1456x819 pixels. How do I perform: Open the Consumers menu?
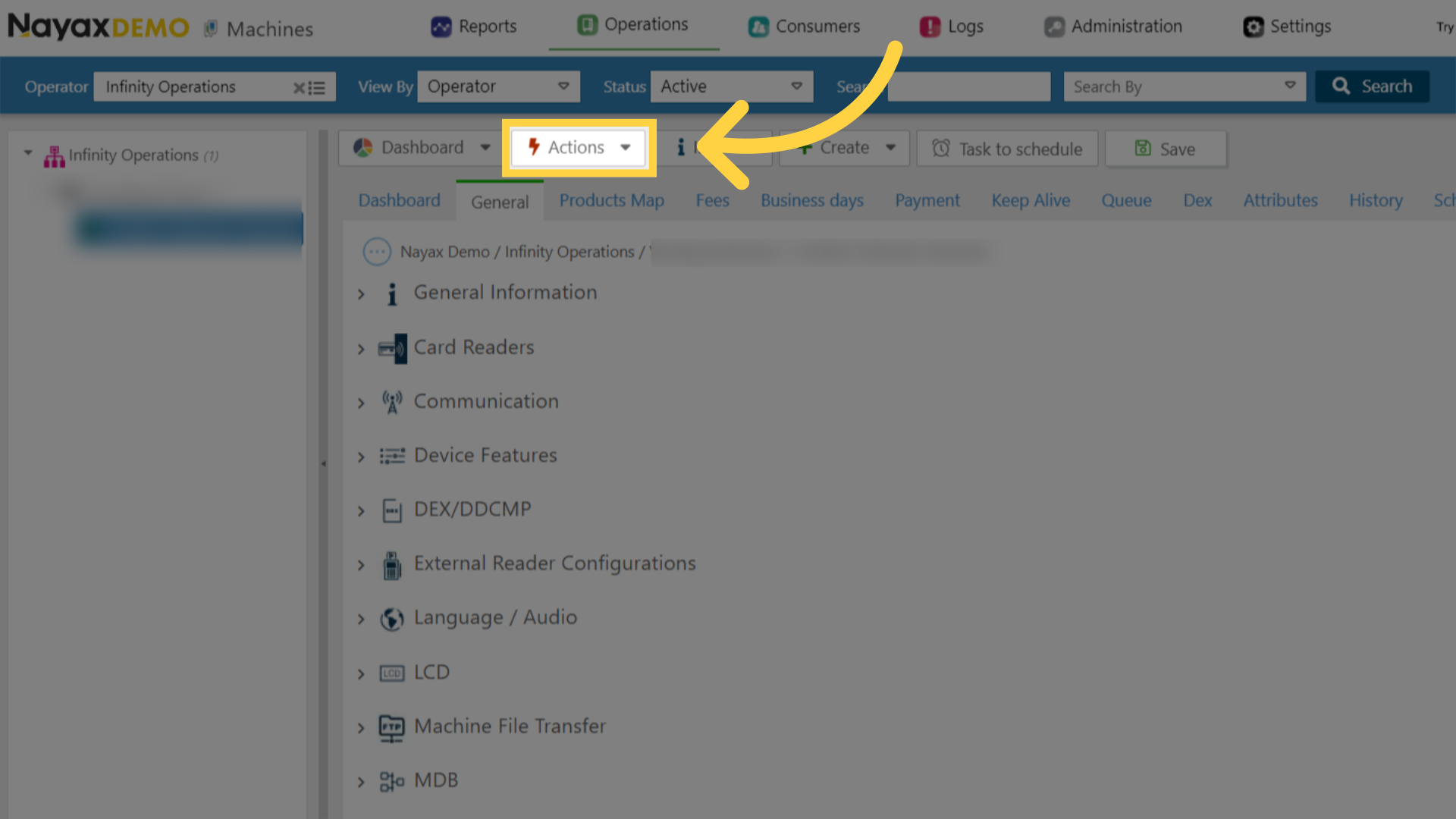point(804,27)
